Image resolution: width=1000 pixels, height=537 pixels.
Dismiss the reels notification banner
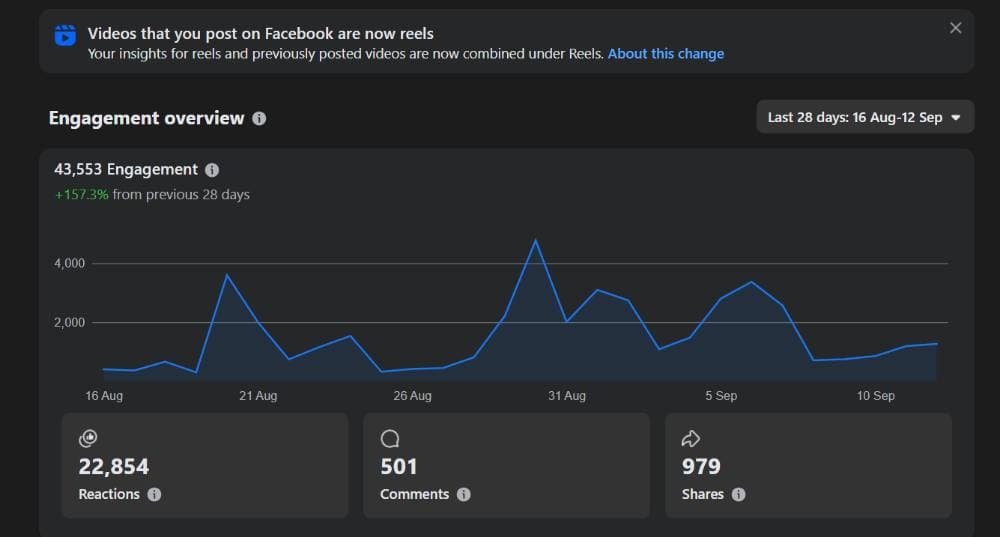(955, 28)
